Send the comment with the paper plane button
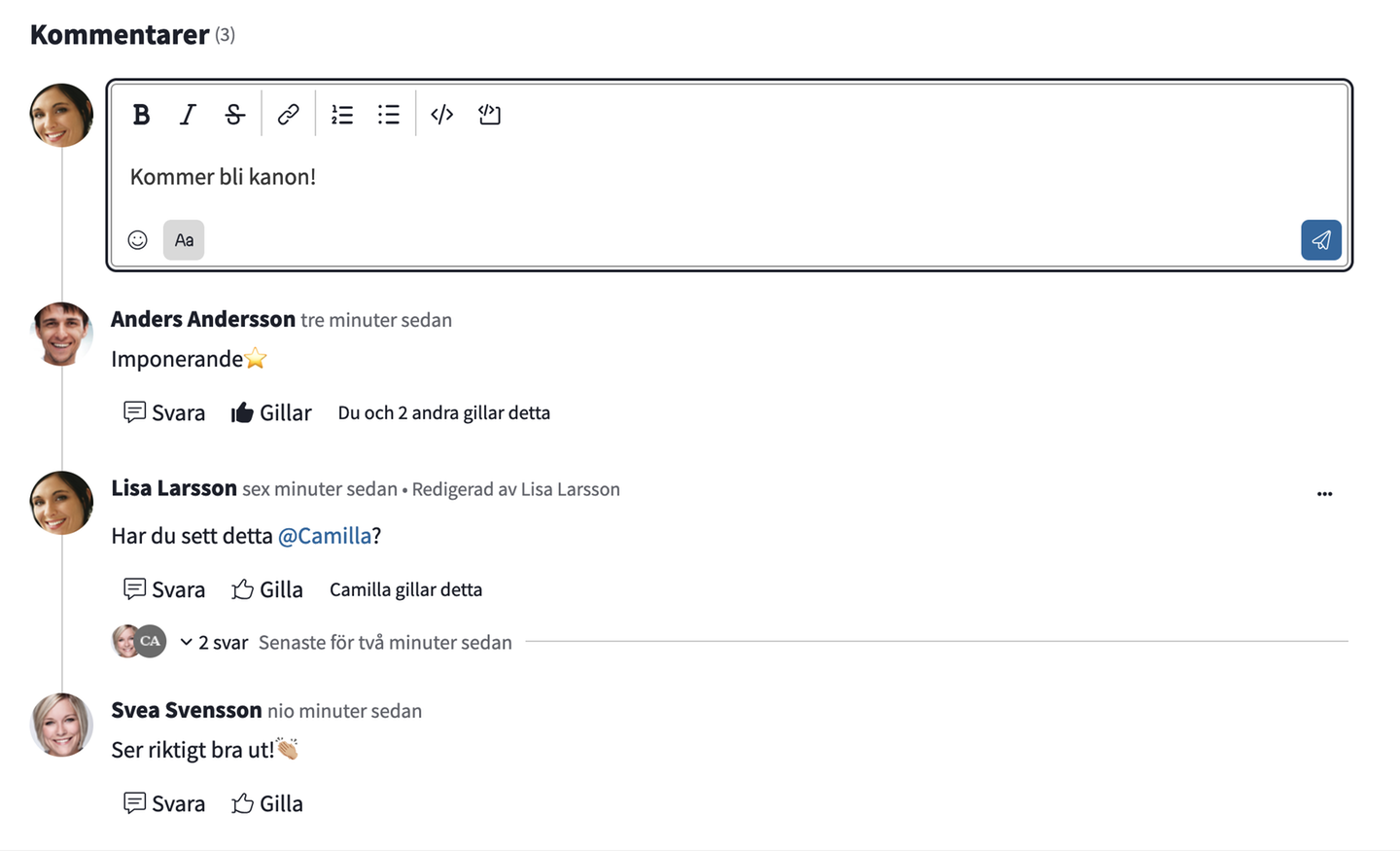1400x851 pixels. (1321, 240)
